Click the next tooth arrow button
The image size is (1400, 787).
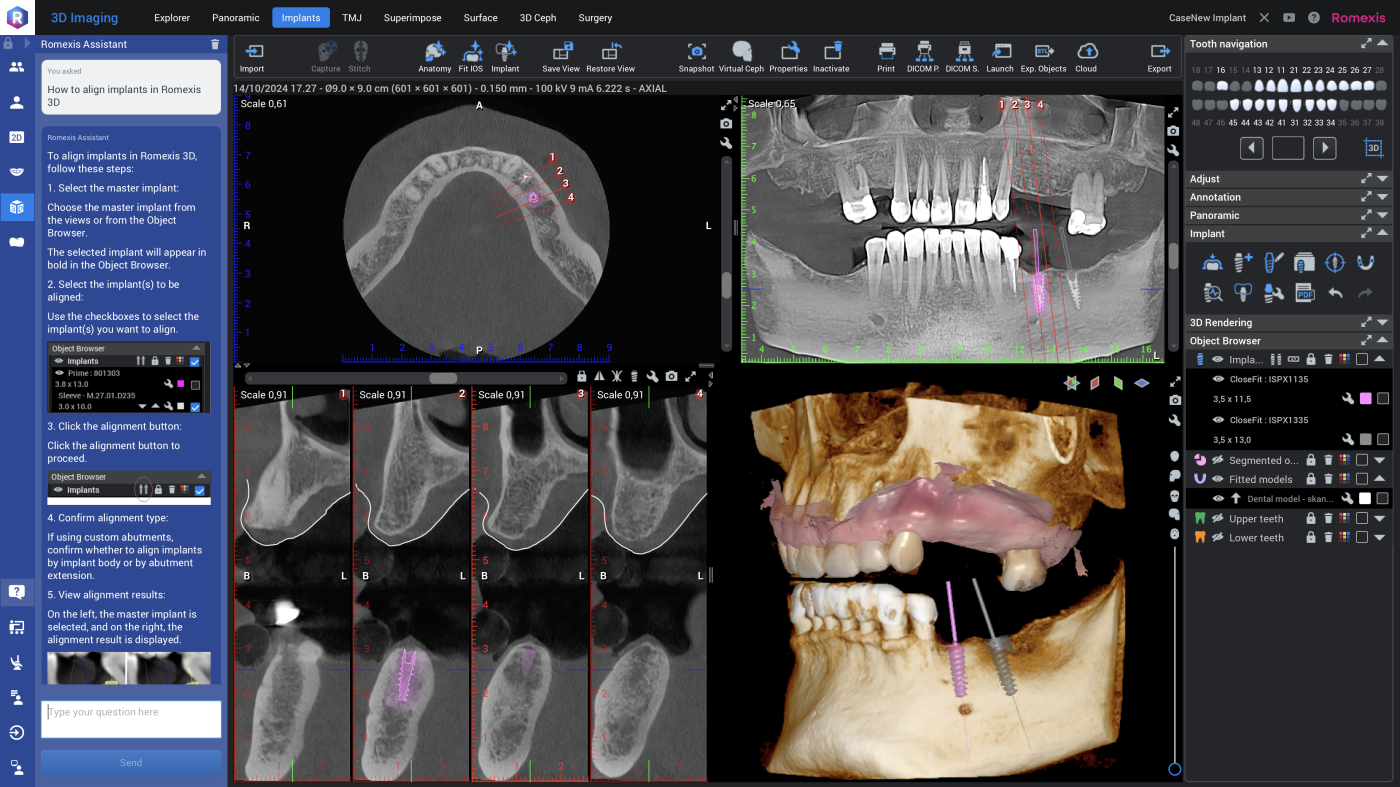tap(1324, 148)
